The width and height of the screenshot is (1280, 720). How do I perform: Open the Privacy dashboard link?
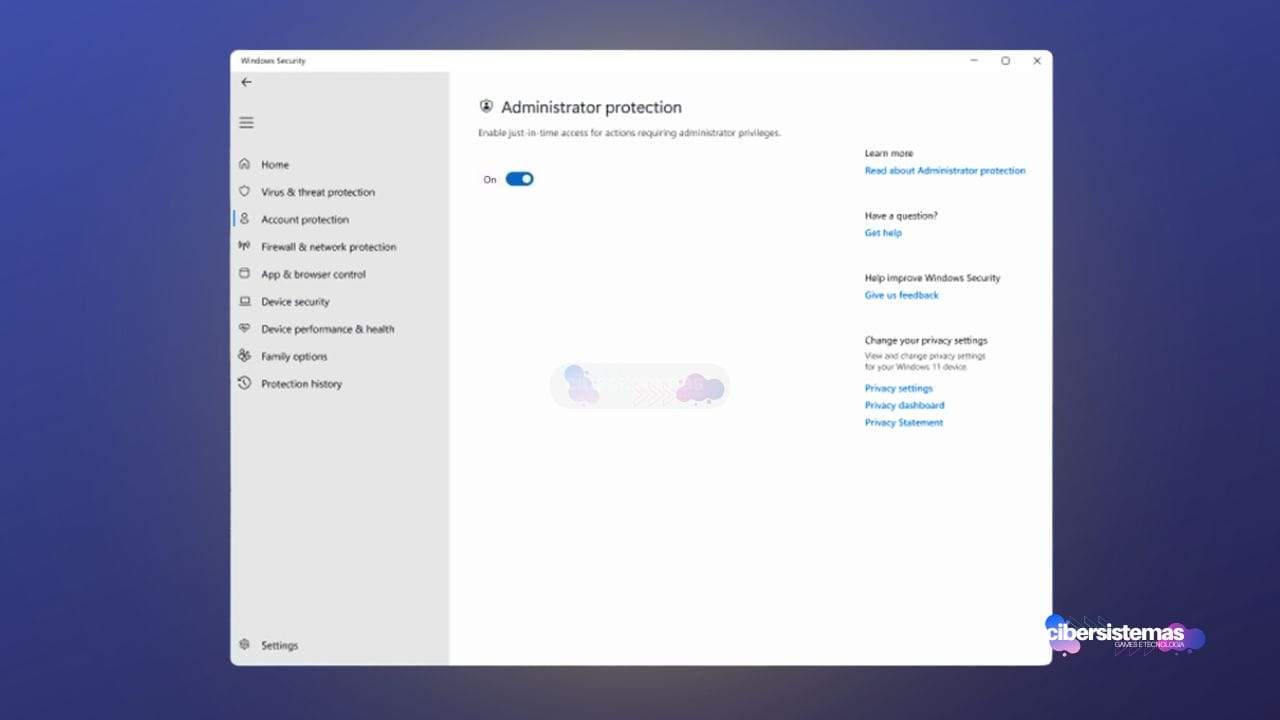click(x=904, y=405)
